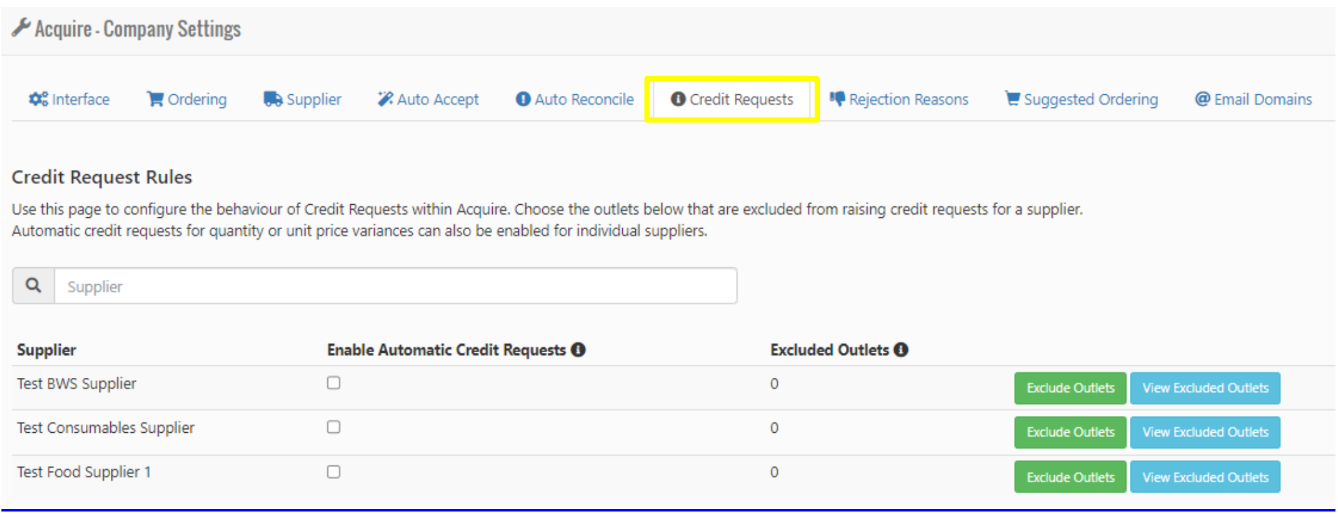Click Exclude Outlets for Test BWS Supplier
Image resolution: width=1338 pixels, height=517 pixels.
coord(1070,388)
